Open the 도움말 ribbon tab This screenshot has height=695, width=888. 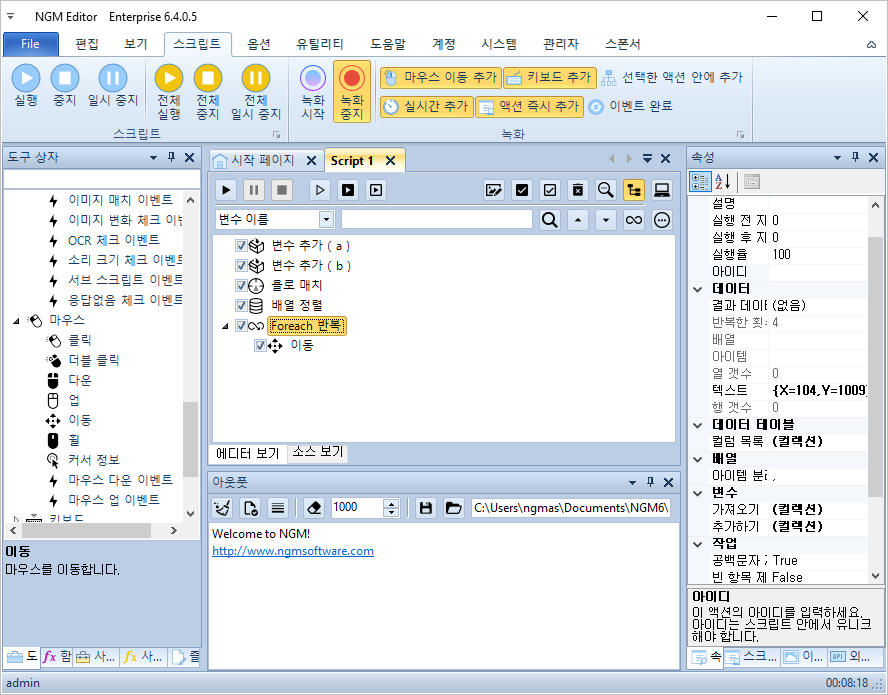pos(388,44)
